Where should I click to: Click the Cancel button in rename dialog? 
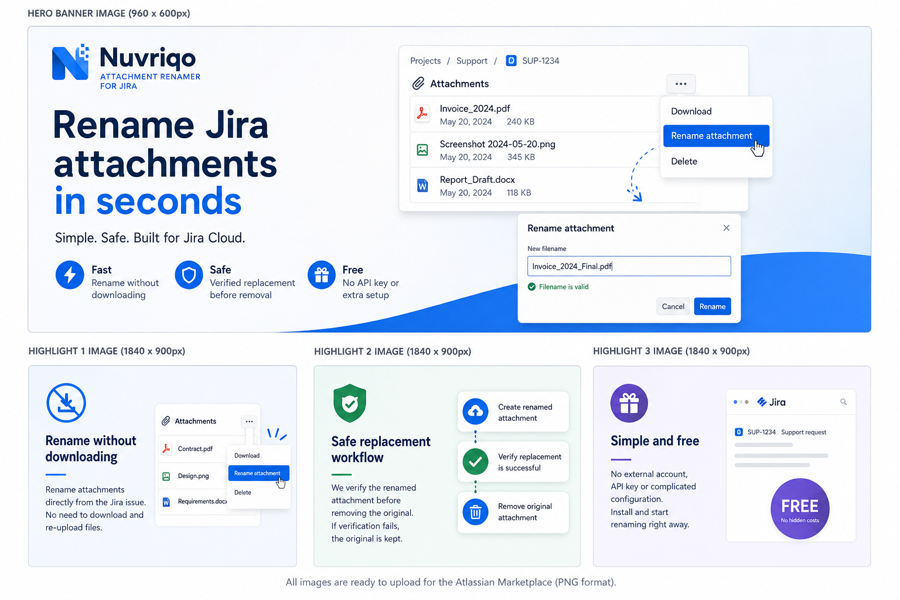pos(673,307)
